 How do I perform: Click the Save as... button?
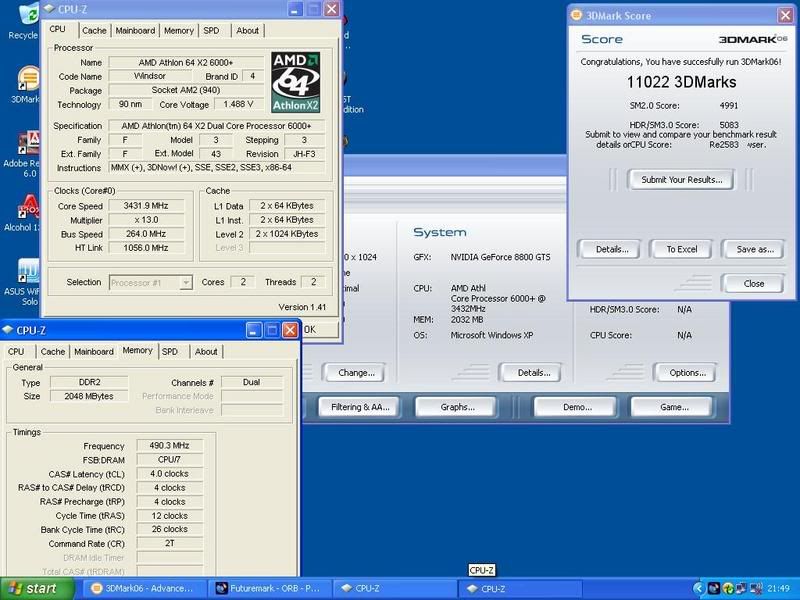(x=754, y=249)
